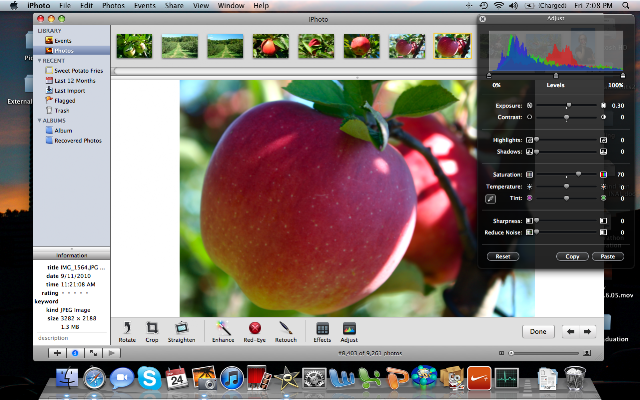This screenshot has height=400, width=640.
Task: Open the Photos menu
Action: (x=113, y=5)
